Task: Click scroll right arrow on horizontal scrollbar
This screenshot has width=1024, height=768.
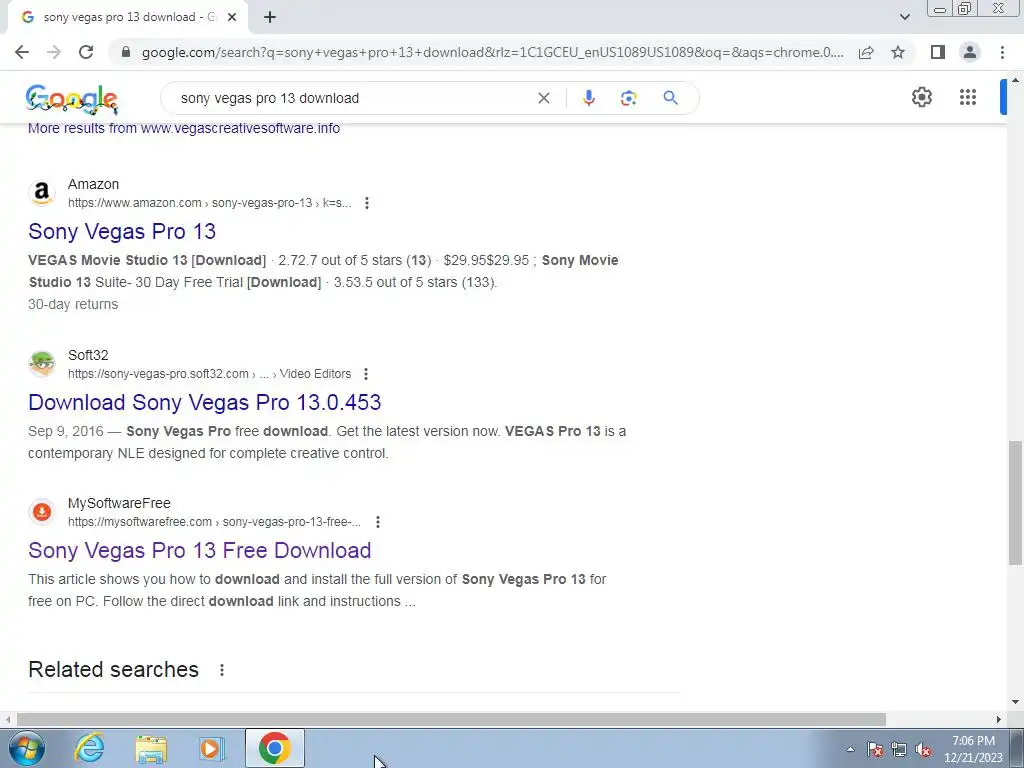Action: [999, 719]
